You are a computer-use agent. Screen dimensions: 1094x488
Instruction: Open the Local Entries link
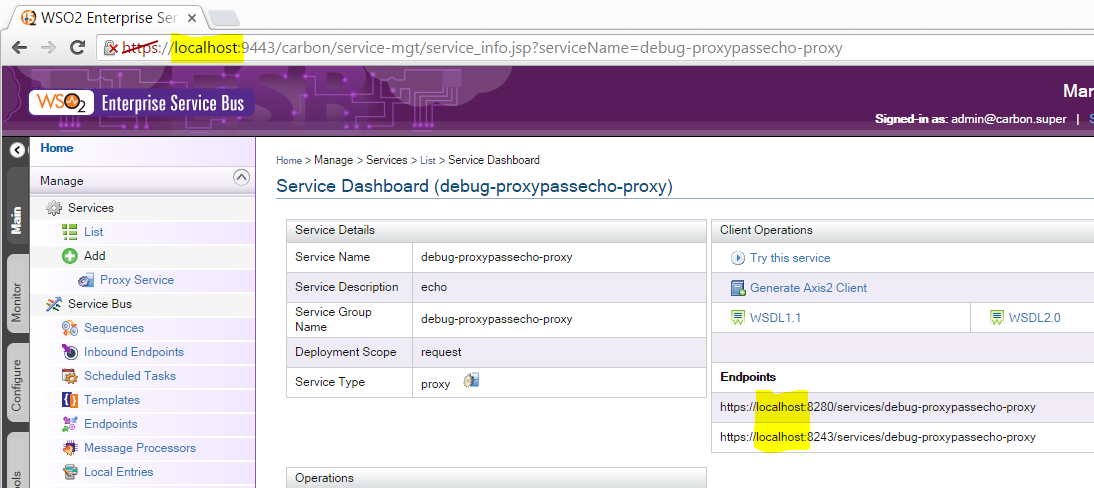click(x=119, y=472)
